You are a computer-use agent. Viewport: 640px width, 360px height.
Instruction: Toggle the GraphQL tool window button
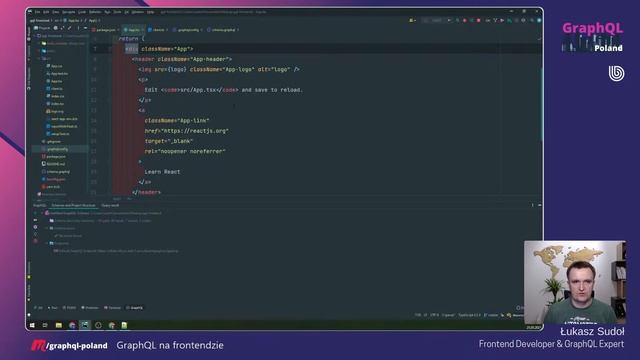point(135,308)
